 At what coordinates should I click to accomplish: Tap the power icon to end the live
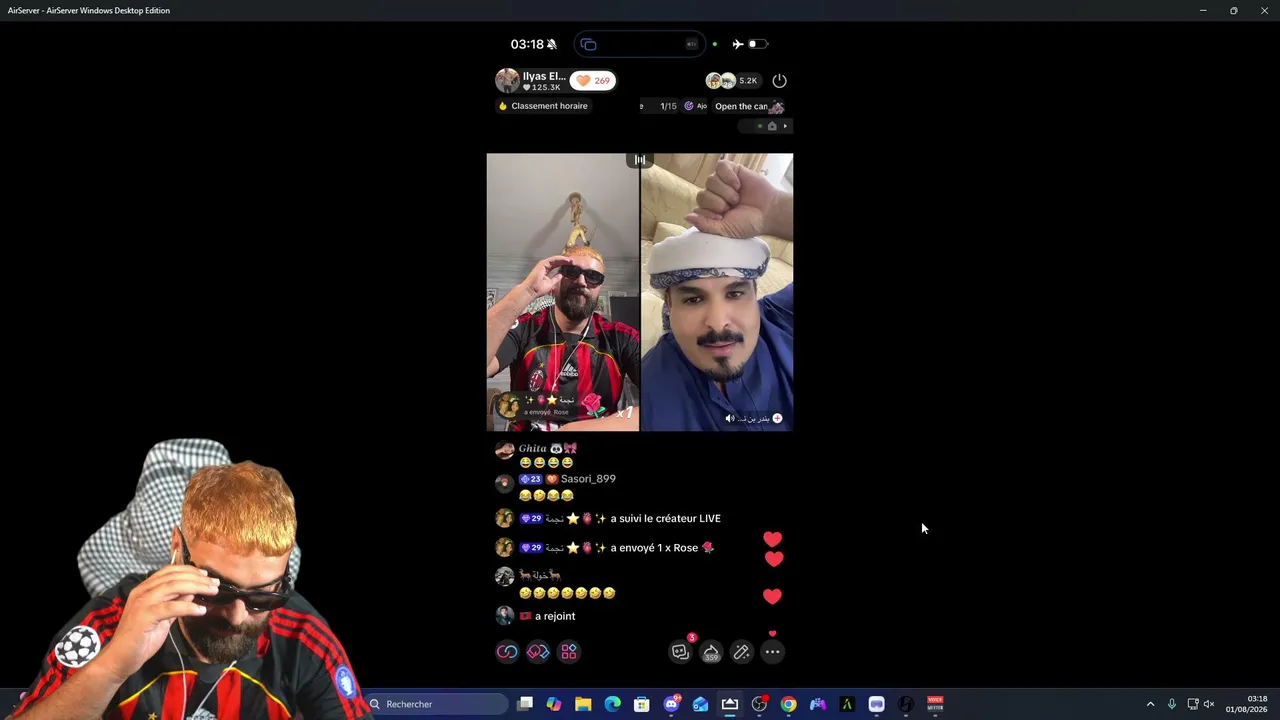coord(780,81)
